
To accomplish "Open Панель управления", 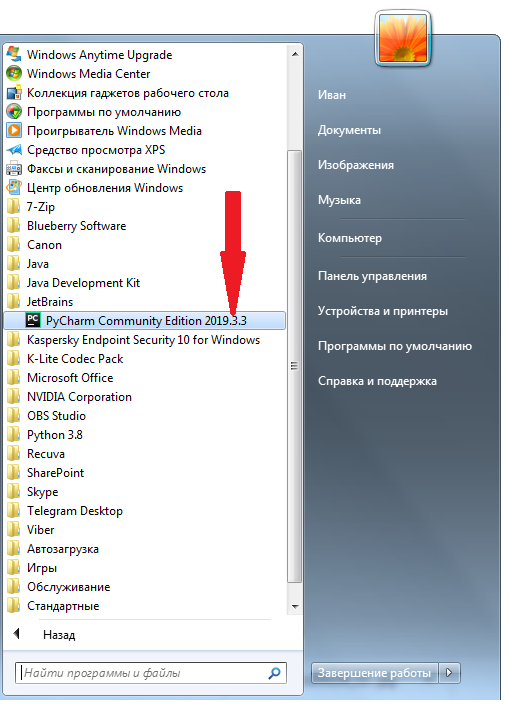I will (372, 276).
